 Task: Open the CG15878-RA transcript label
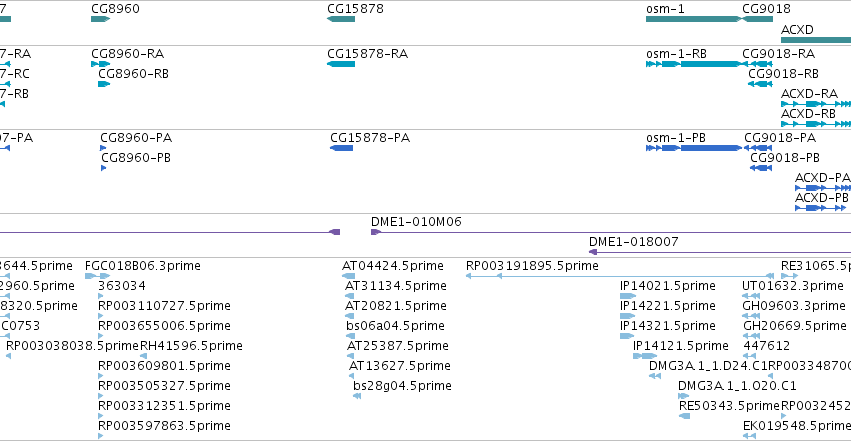(x=367, y=54)
